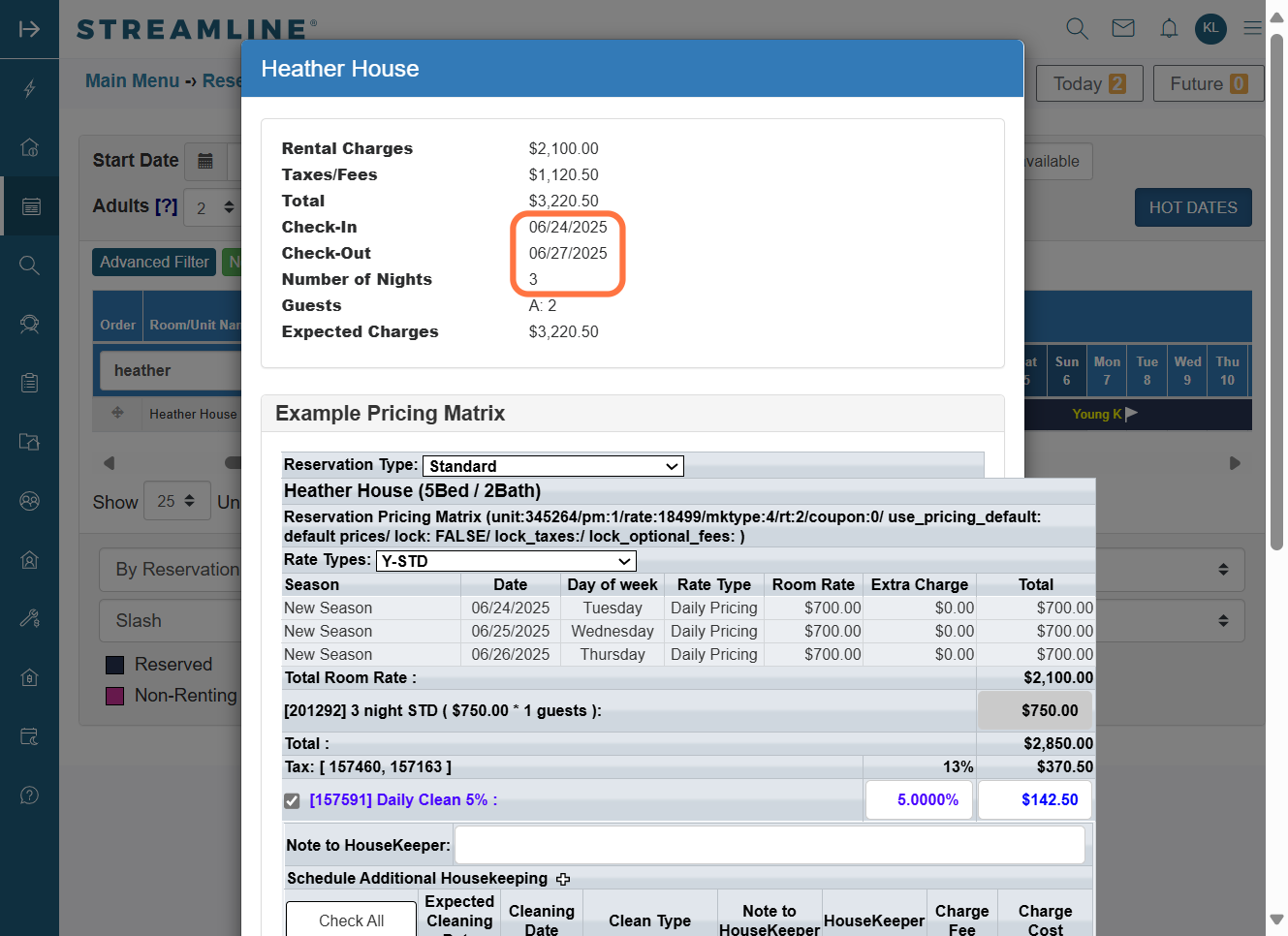Click the Start Date calendar picker icon
The height and width of the screenshot is (936, 1288).
click(205, 161)
